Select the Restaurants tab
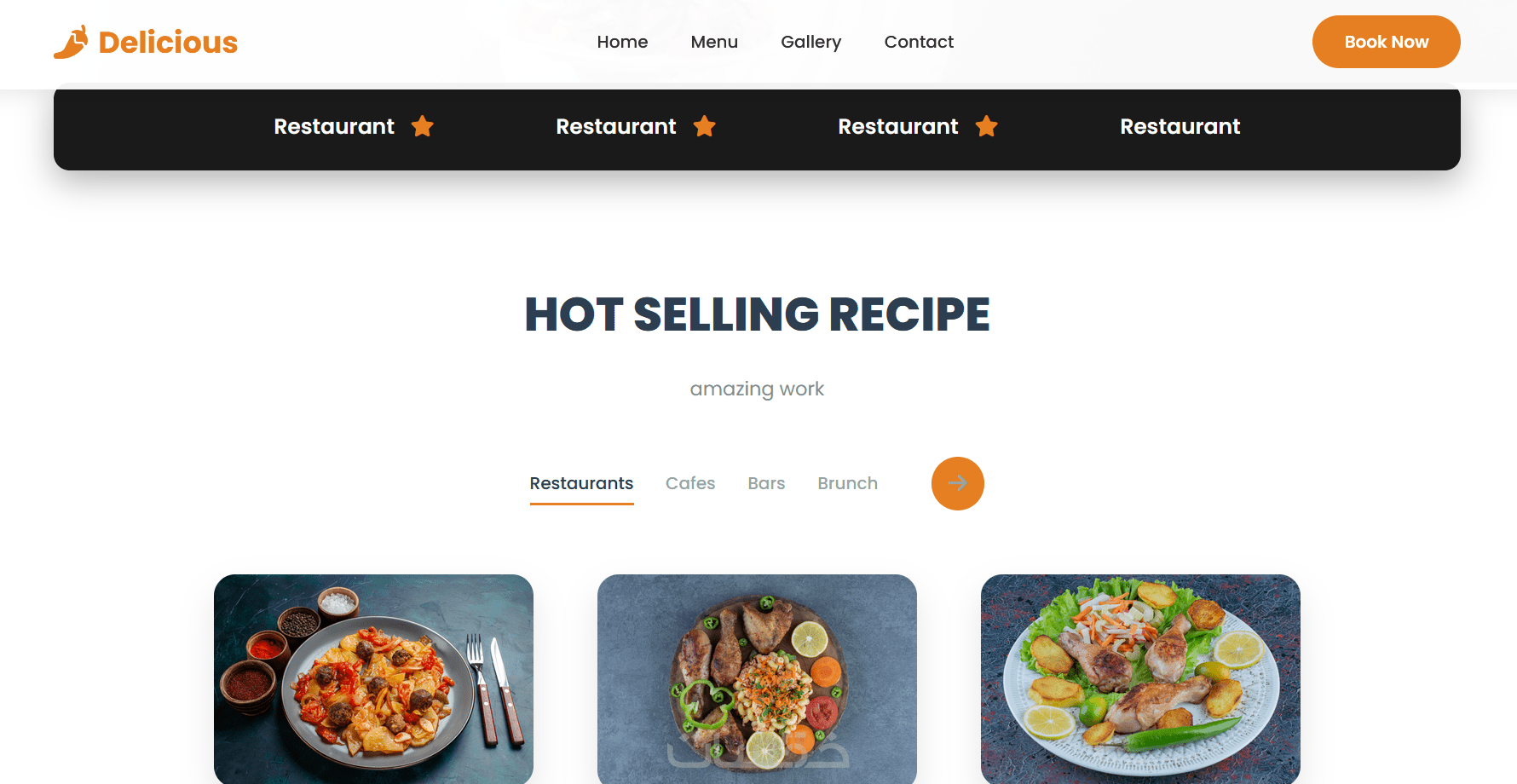Image resolution: width=1517 pixels, height=784 pixels. [582, 484]
